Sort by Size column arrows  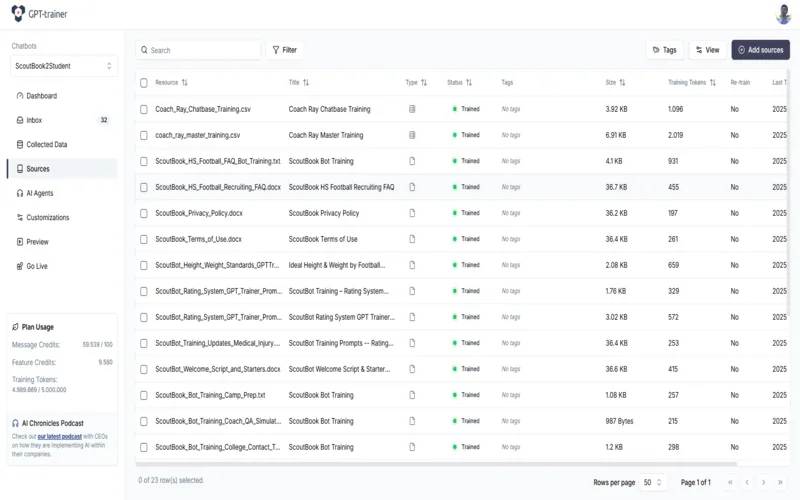(622, 82)
